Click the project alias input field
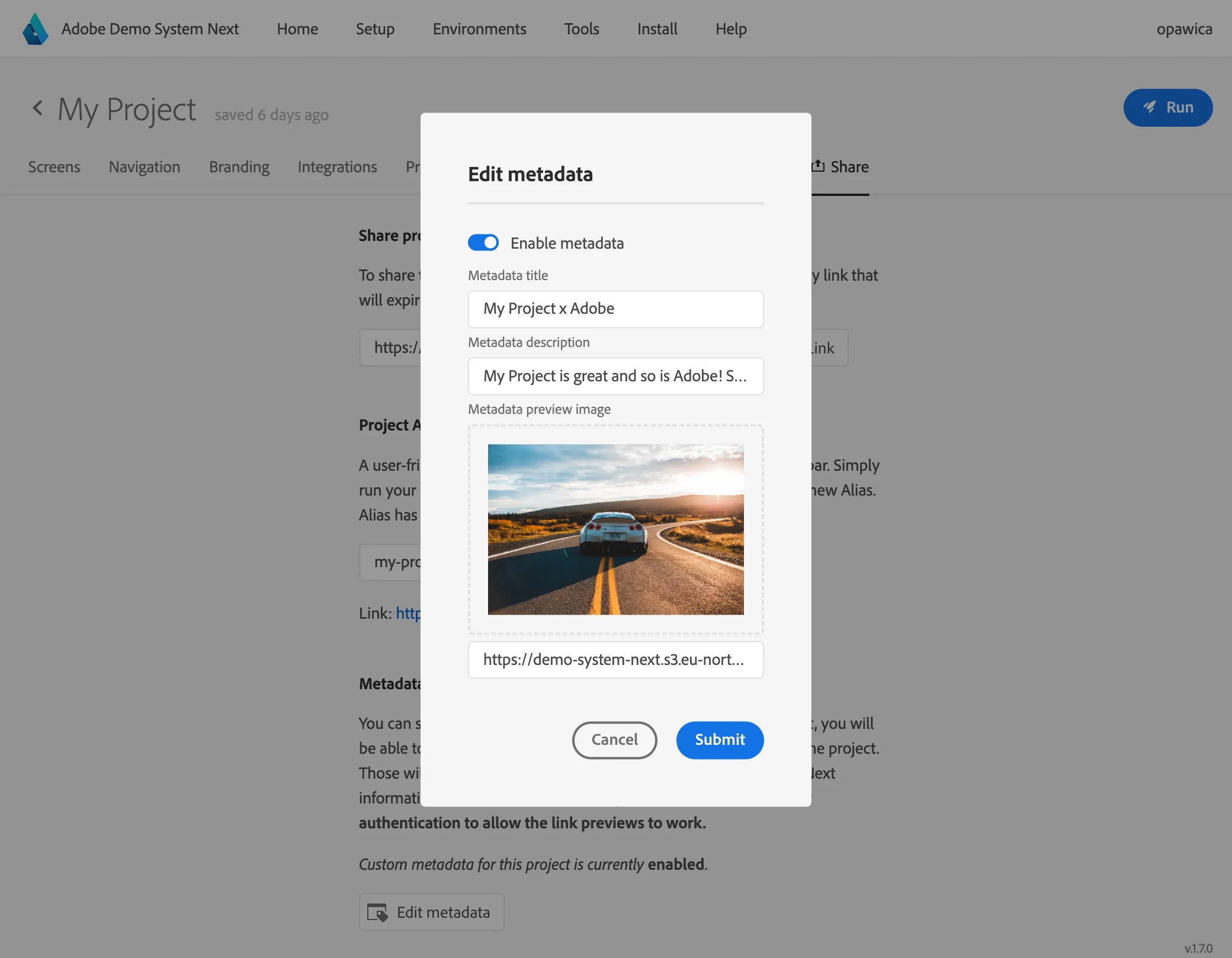1232x958 pixels. point(390,562)
